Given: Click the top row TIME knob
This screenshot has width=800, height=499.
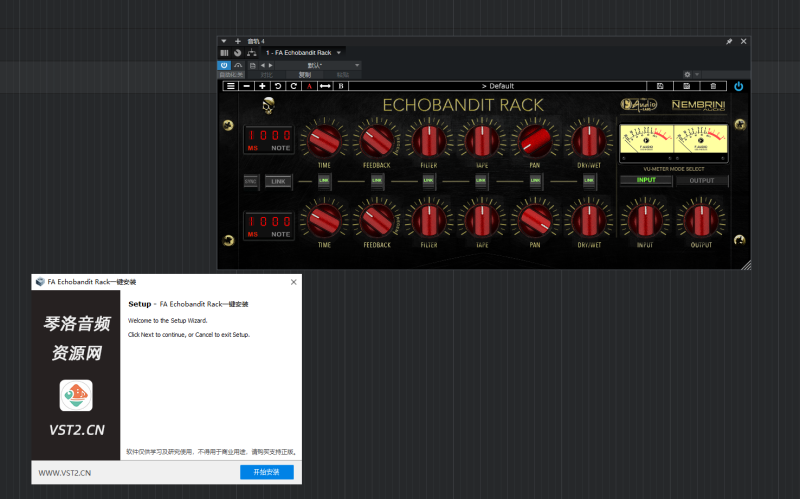Looking at the screenshot, I should coord(324,141).
